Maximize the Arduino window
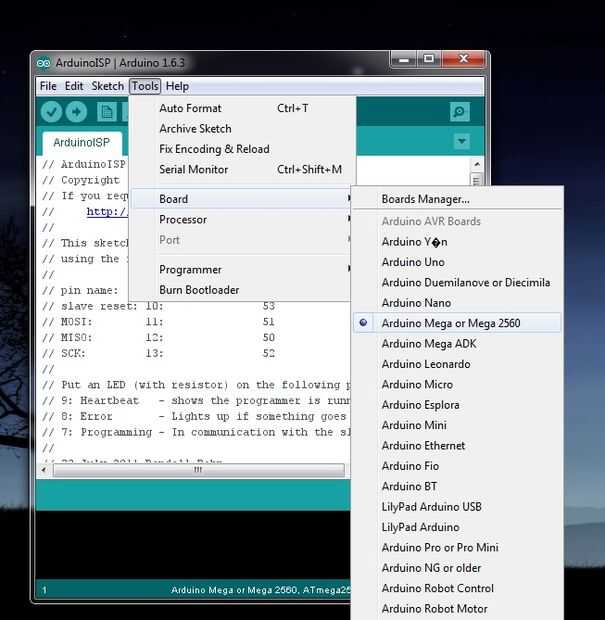605x620 pixels. tap(429, 60)
